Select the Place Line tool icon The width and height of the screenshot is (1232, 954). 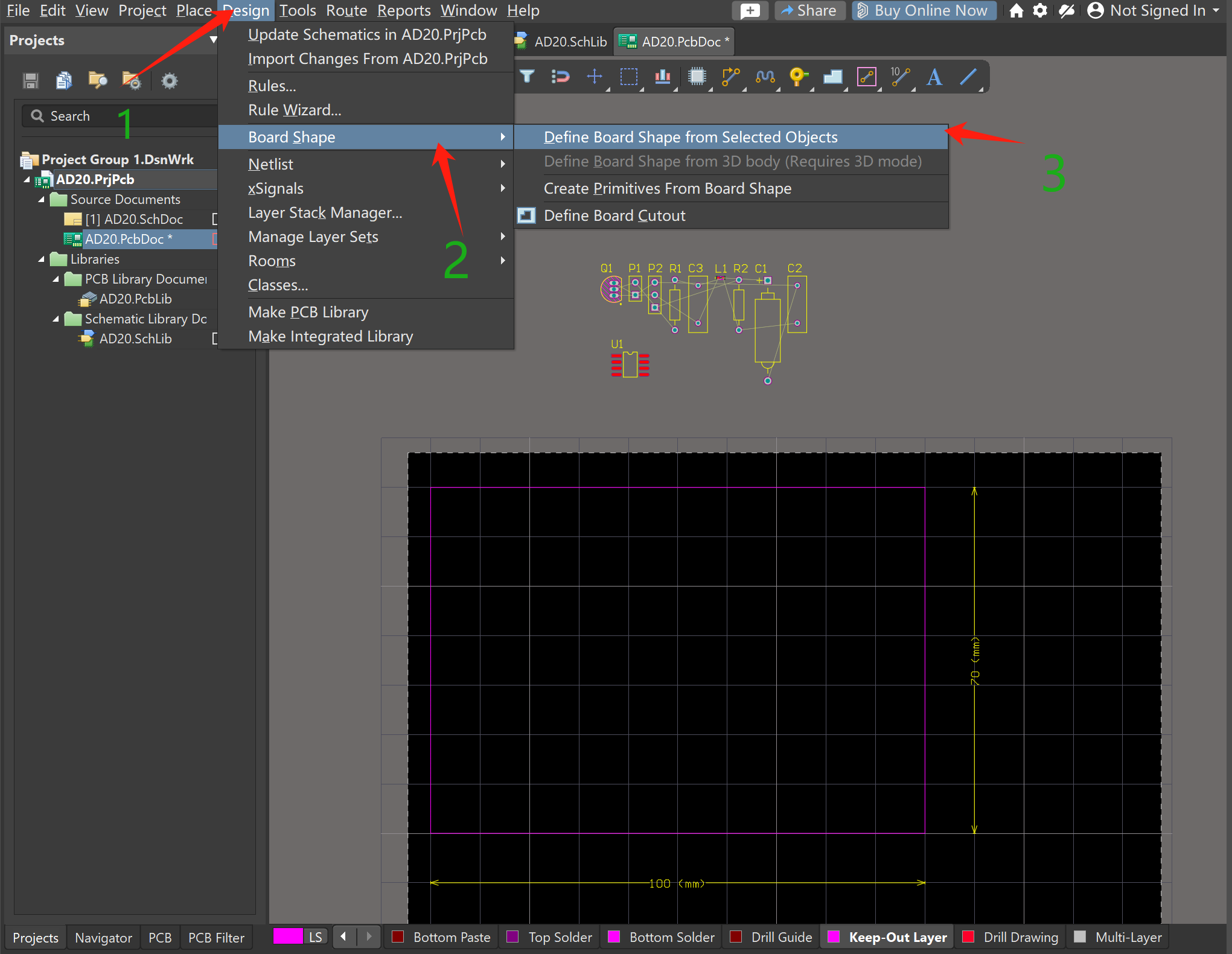point(968,77)
